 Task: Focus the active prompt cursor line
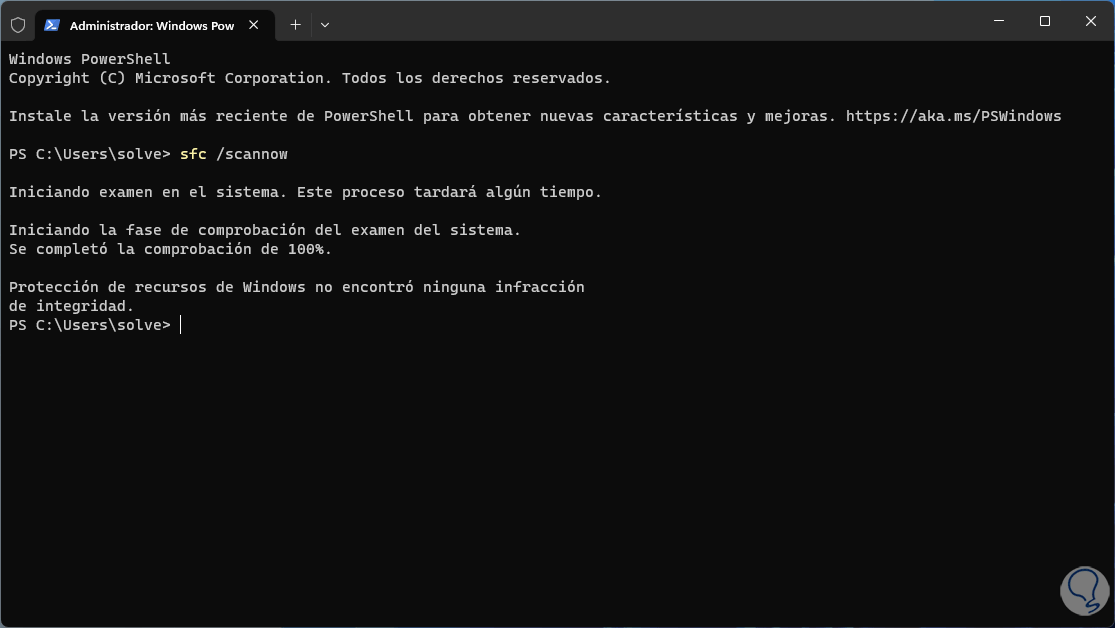180,325
